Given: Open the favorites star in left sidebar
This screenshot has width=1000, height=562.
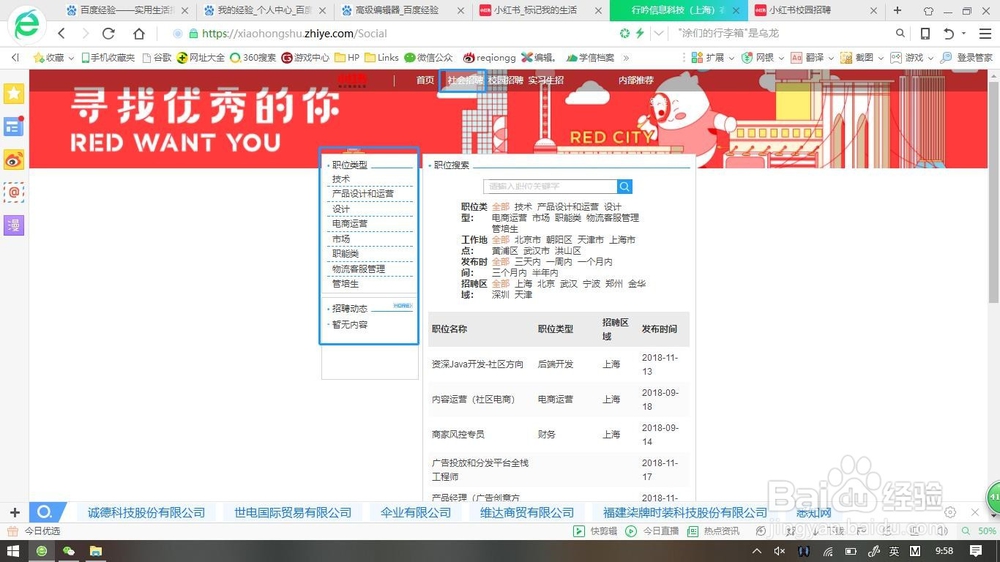Looking at the screenshot, I should coord(14,93).
